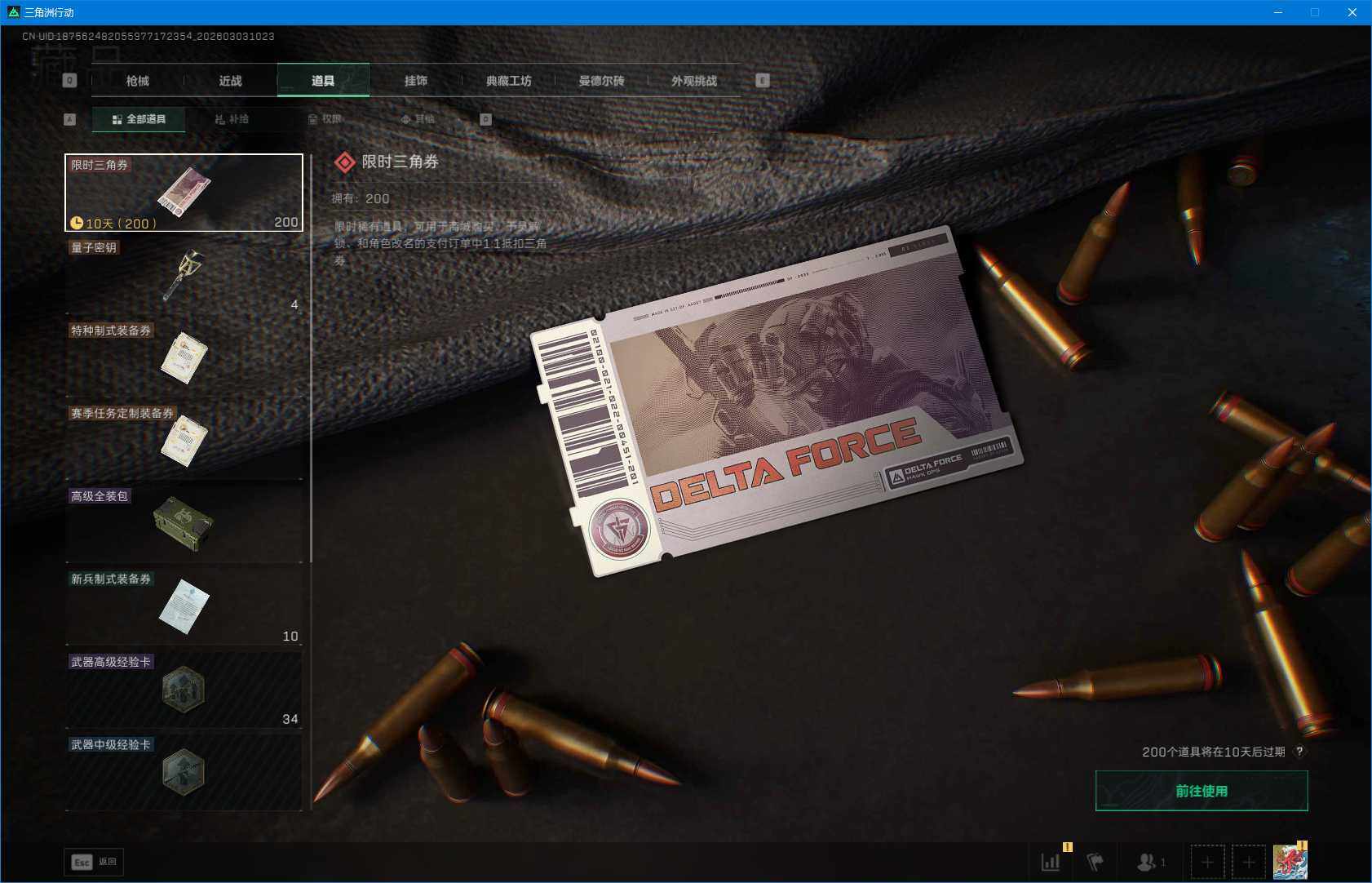This screenshot has height=883, width=1372.
Task: Select the 高级全装包 item
Action: [x=184, y=524]
